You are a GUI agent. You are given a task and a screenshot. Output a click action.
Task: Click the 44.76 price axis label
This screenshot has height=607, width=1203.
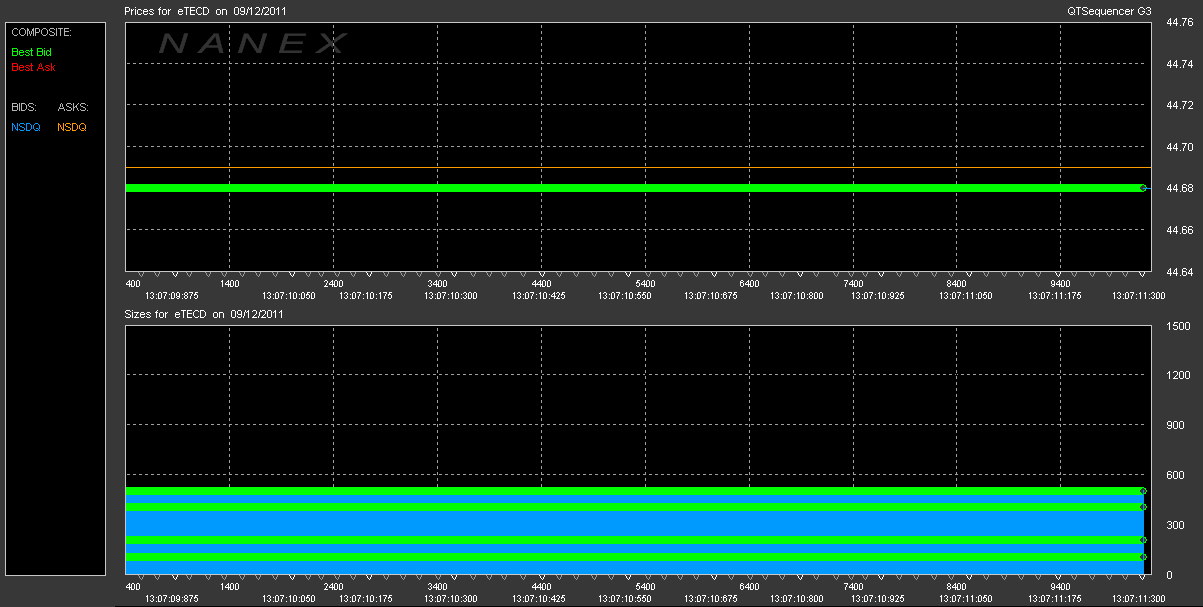[1178, 22]
